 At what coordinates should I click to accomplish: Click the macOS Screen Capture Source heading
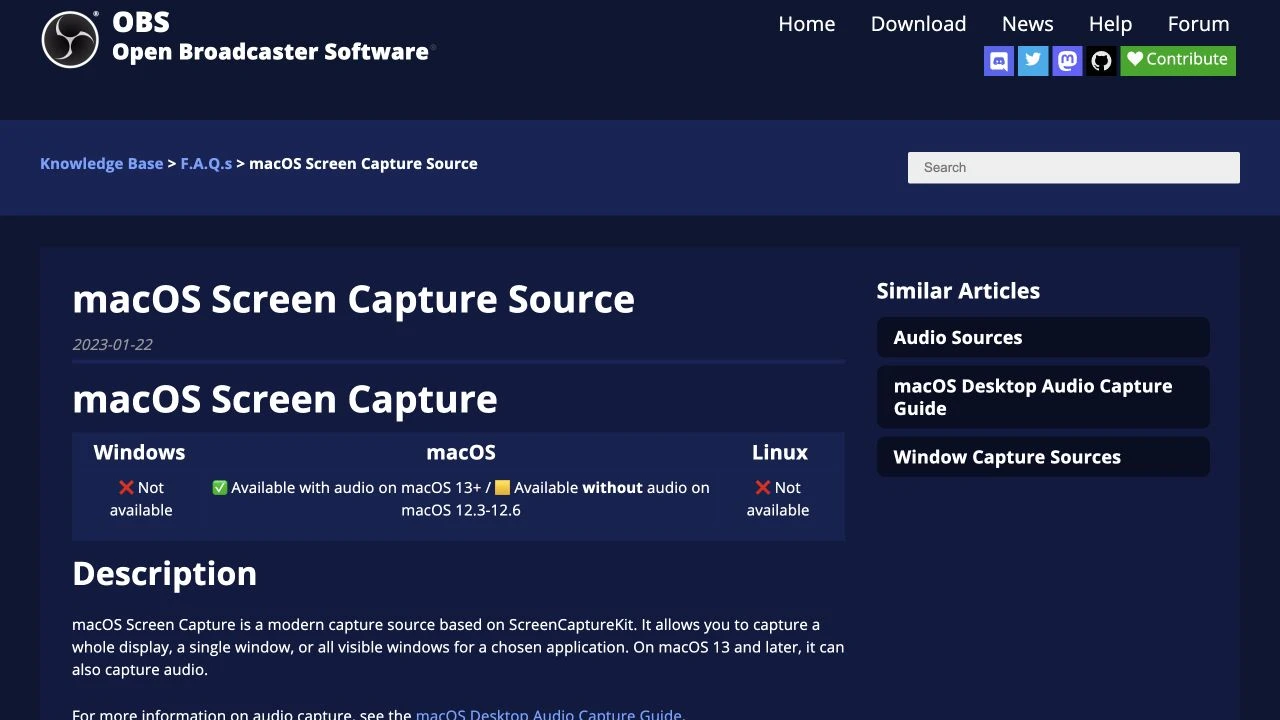pos(353,299)
